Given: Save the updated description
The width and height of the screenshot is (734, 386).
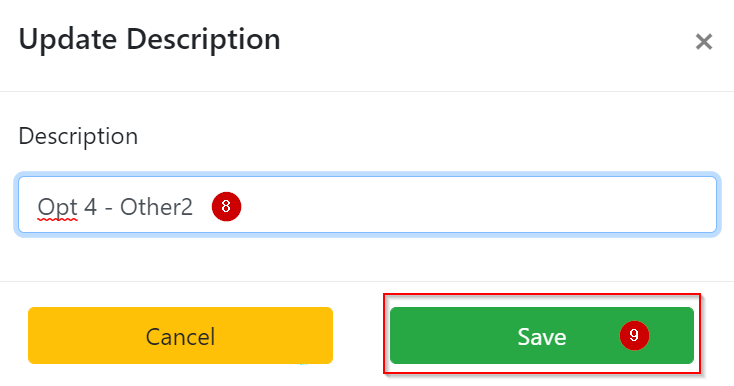Looking at the screenshot, I should pos(542,335).
